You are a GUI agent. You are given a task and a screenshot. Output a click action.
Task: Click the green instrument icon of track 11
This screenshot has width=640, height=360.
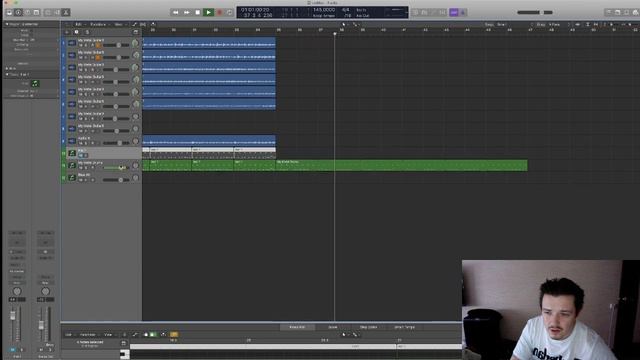tap(72, 165)
